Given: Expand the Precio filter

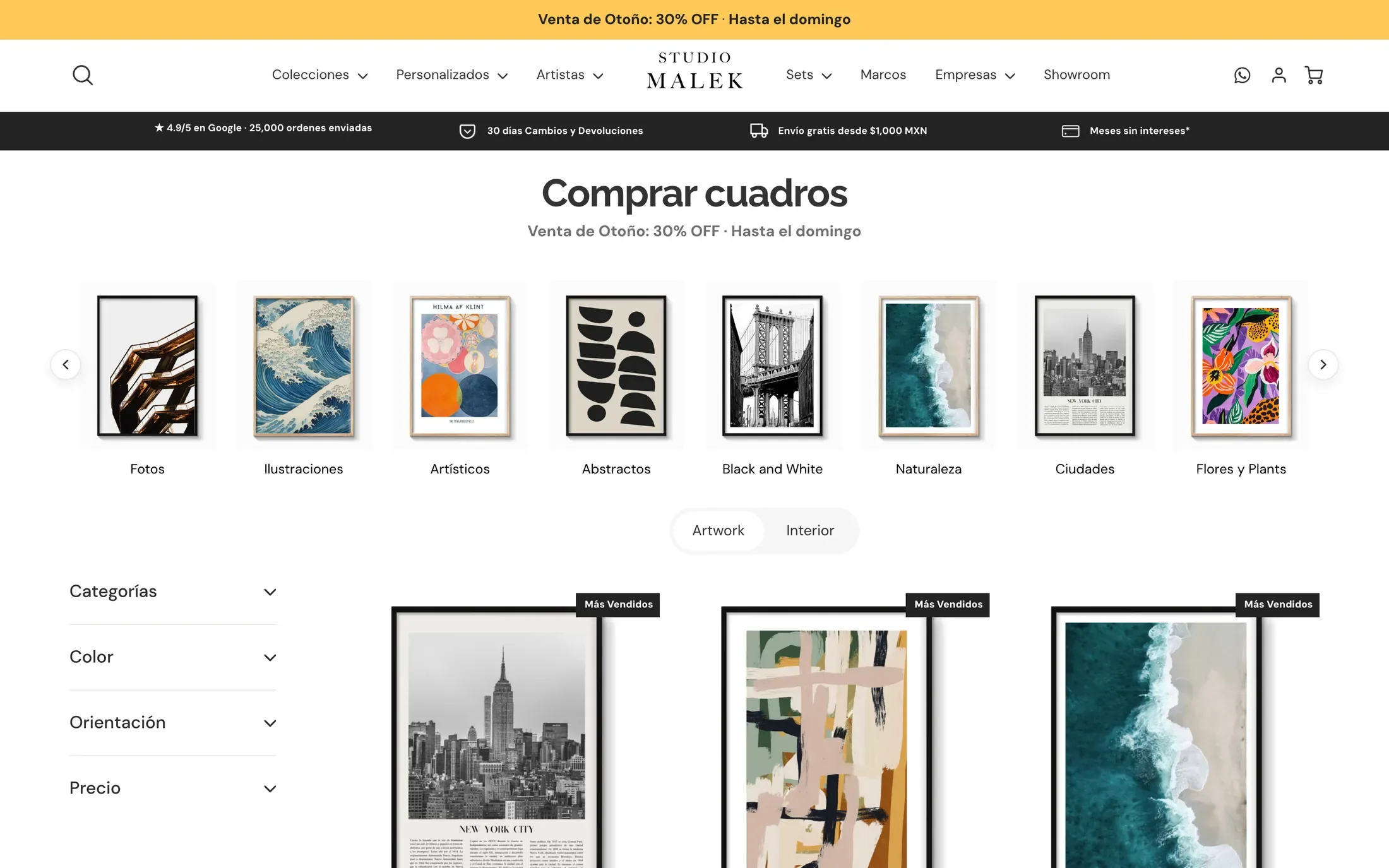Looking at the screenshot, I should coord(173,788).
